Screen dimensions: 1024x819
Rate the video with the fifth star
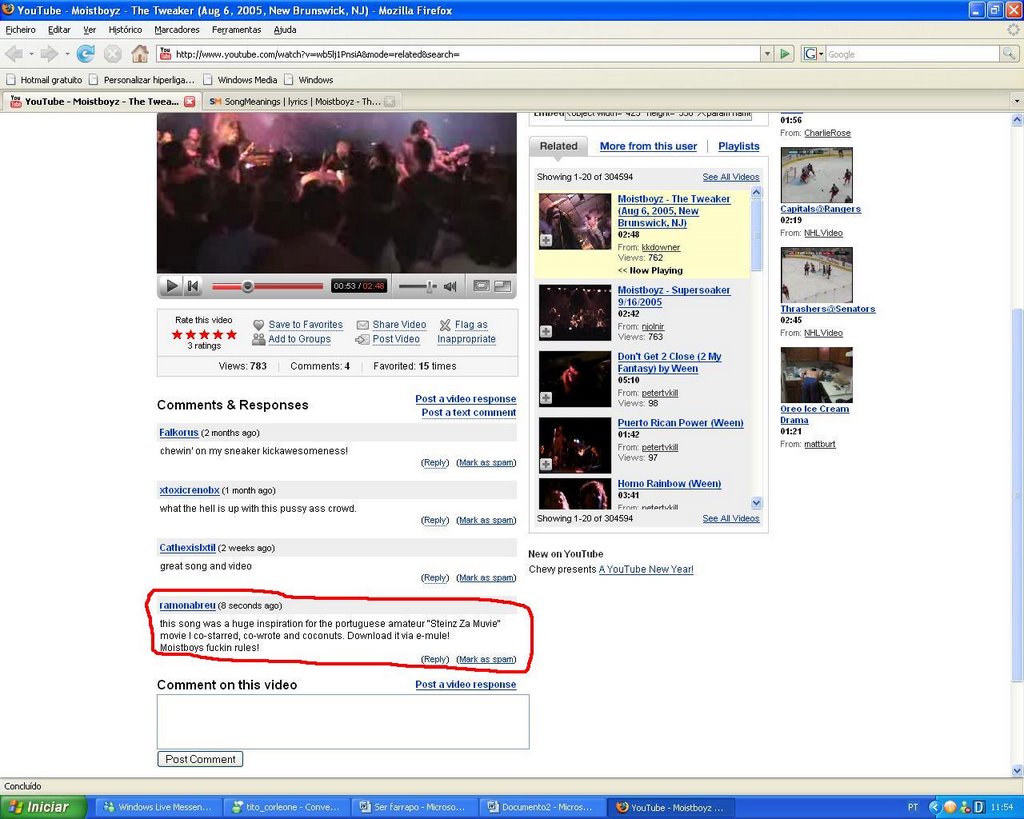click(232, 334)
